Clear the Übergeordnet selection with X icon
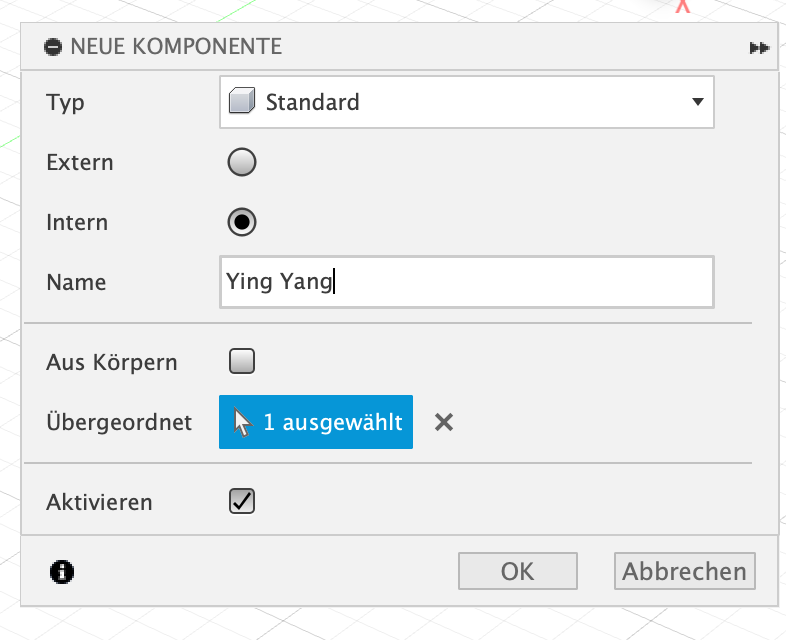This screenshot has height=640, width=786. tap(444, 423)
